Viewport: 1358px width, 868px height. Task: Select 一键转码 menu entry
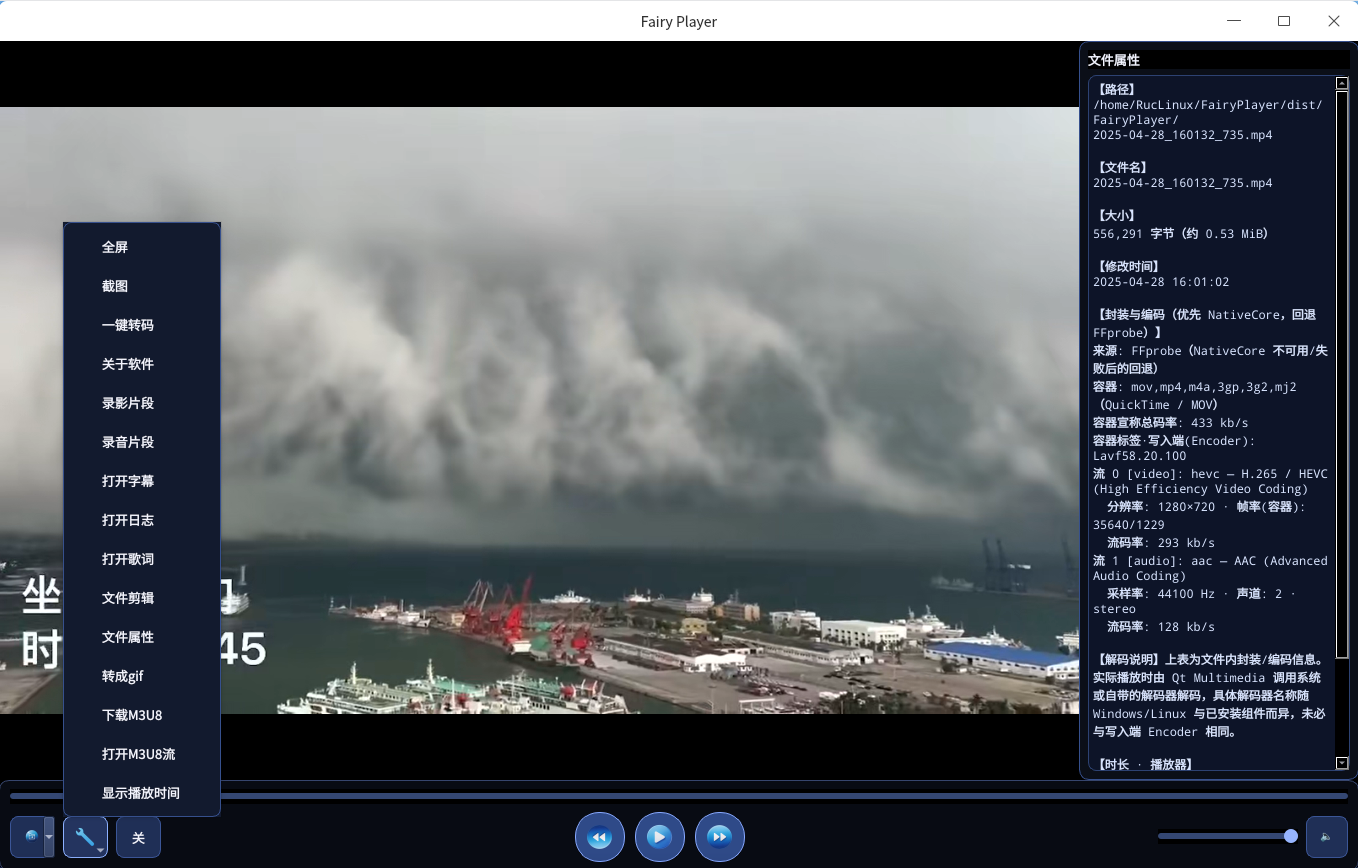[142, 325]
